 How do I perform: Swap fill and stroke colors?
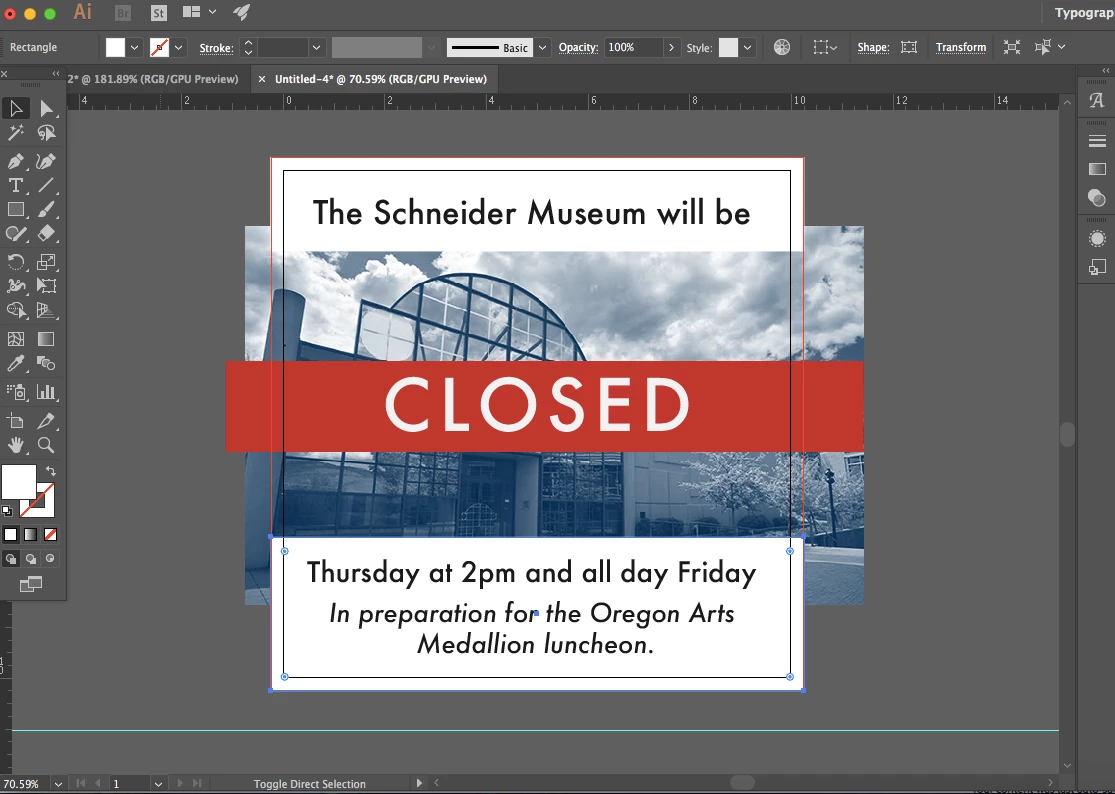coord(50,471)
